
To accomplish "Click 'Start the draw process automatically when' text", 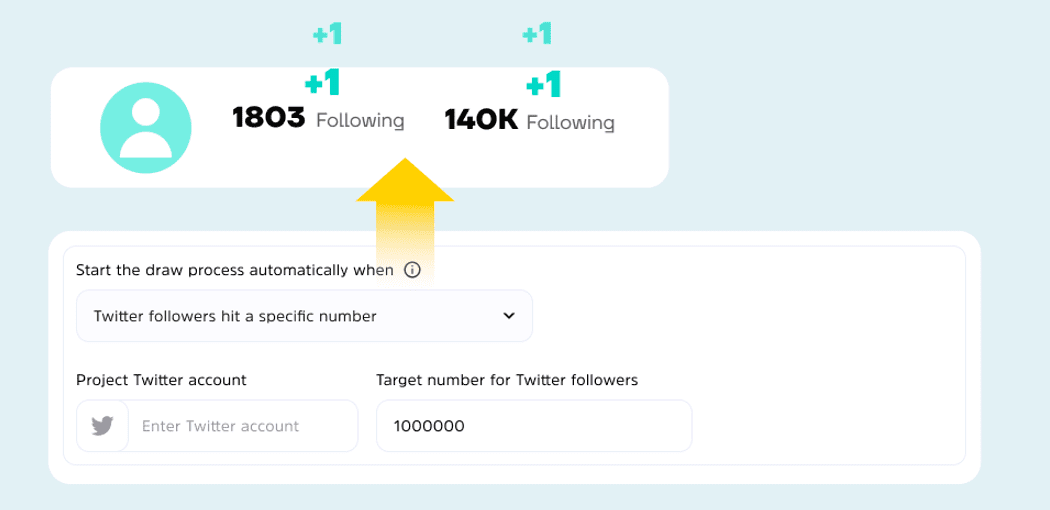I will coord(235,270).
